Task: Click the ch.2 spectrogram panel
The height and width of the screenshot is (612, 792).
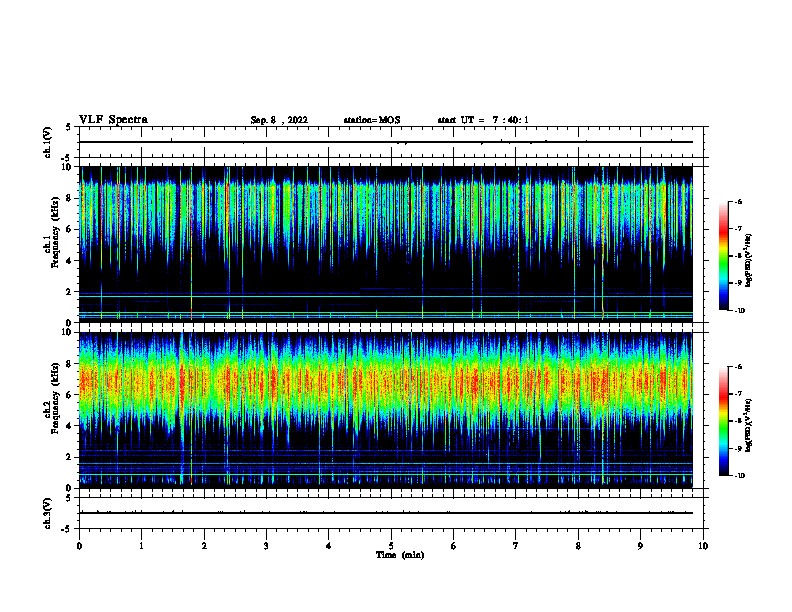Action: (x=385, y=410)
